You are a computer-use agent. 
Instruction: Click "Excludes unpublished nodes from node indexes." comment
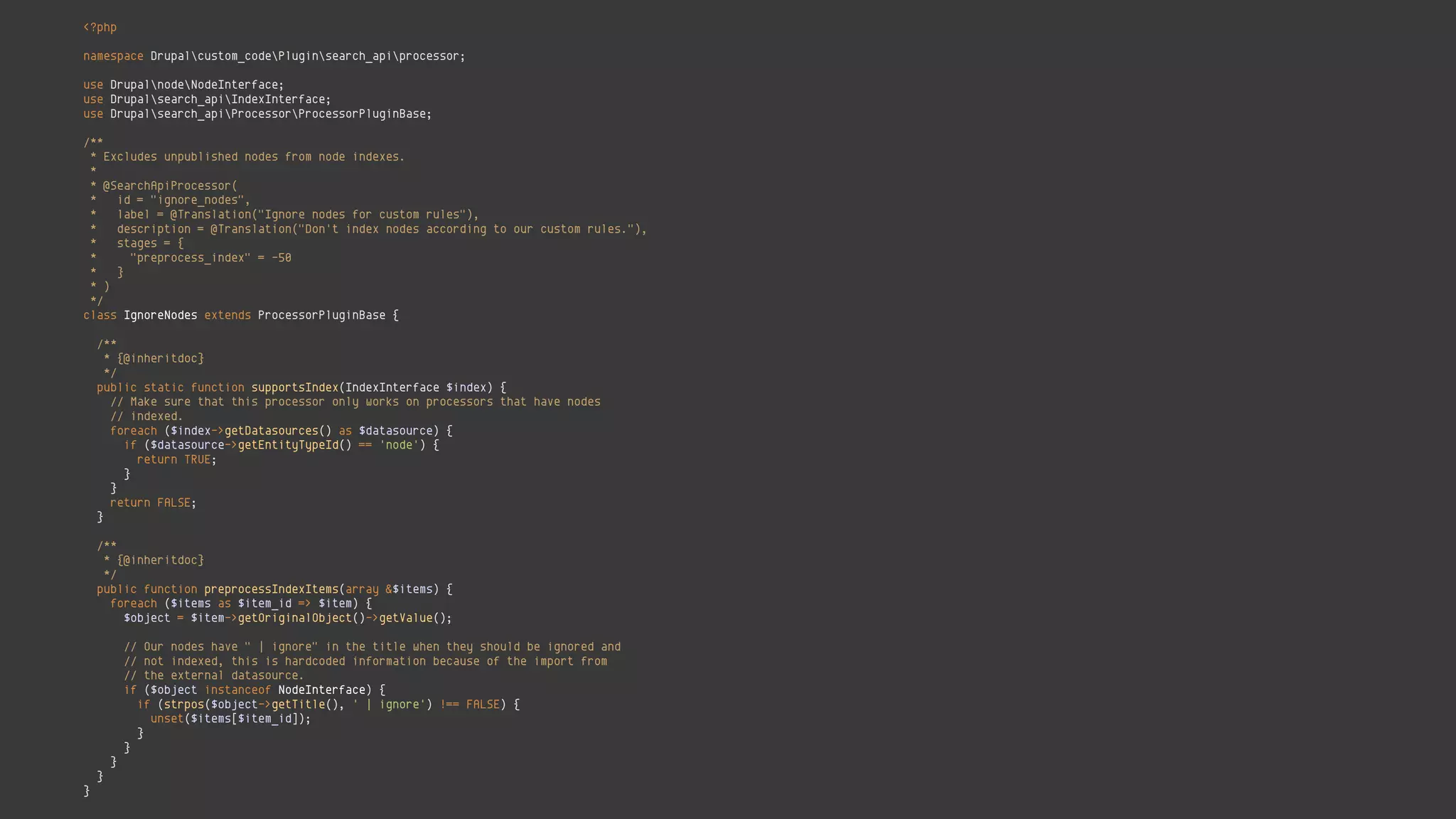point(254,157)
